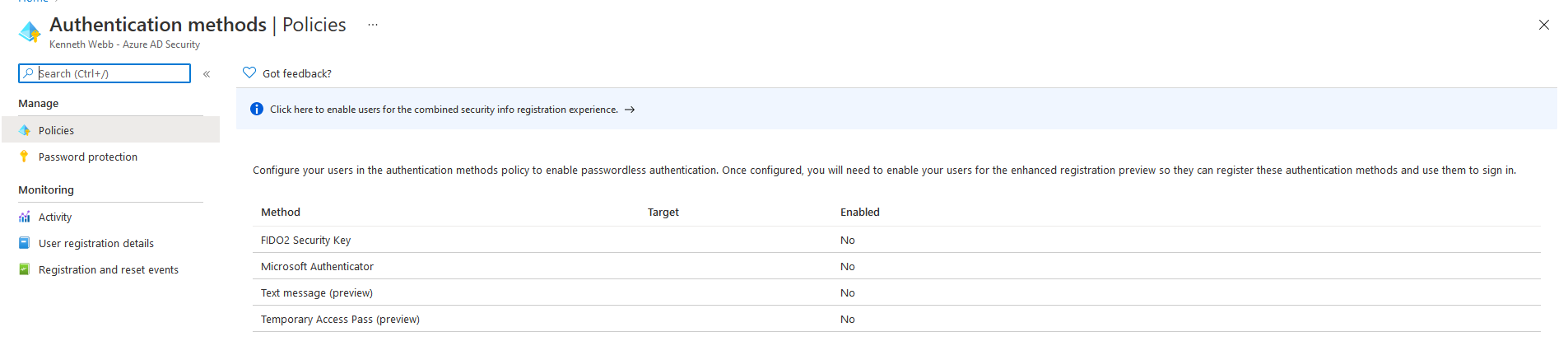This screenshot has width=1568, height=346.
Task: Click the Activity chart icon
Action: [24, 217]
